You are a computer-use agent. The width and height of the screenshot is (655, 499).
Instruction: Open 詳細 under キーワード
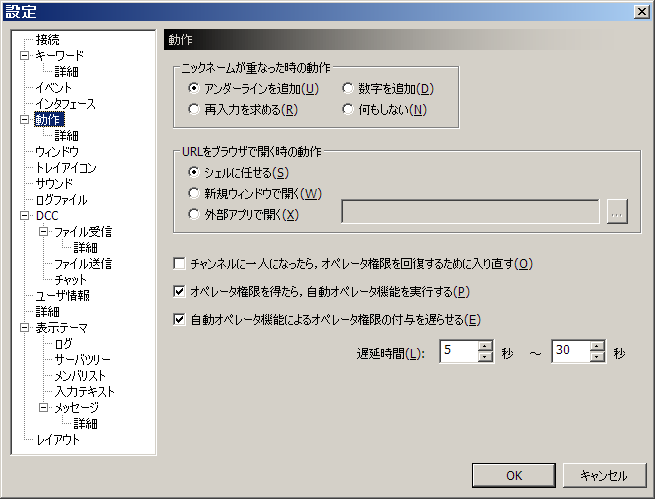pos(66,72)
